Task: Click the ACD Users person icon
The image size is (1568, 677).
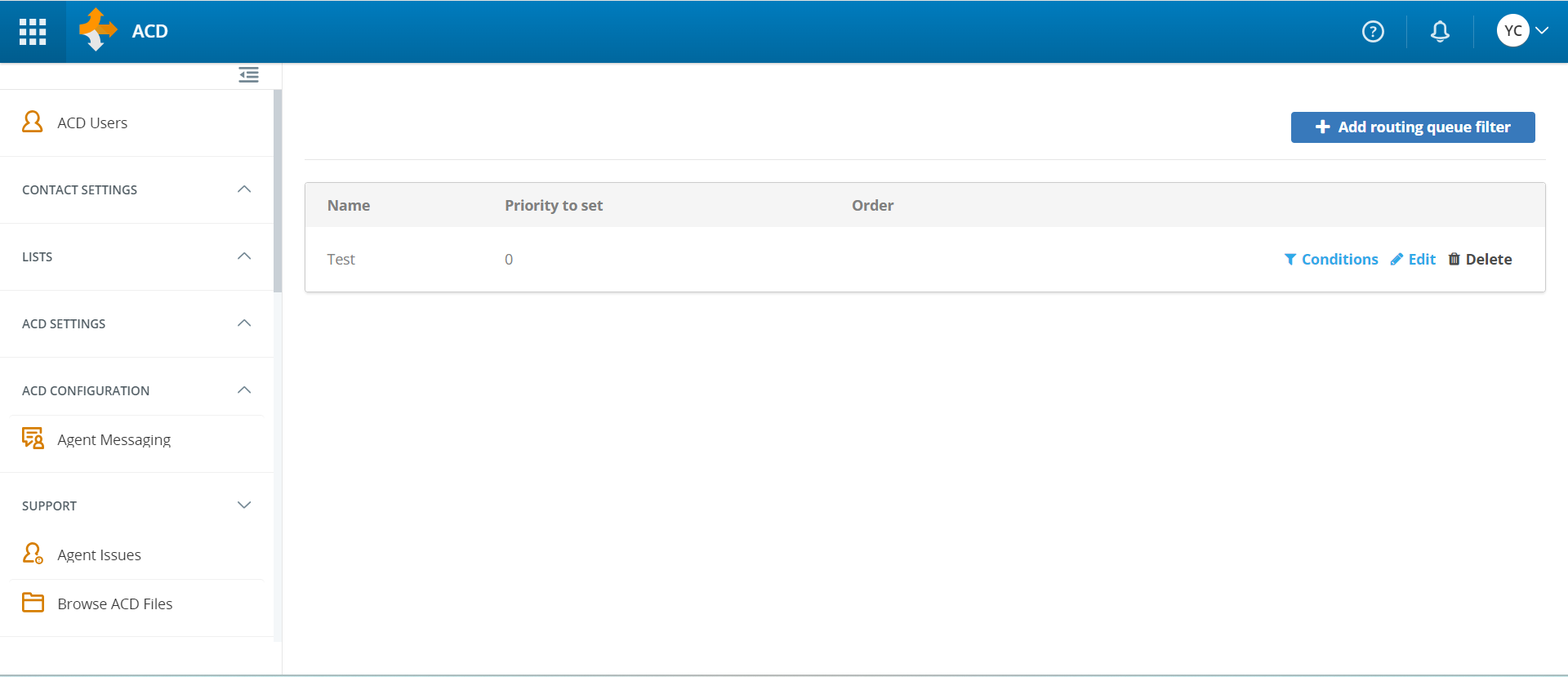Action: [x=33, y=122]
